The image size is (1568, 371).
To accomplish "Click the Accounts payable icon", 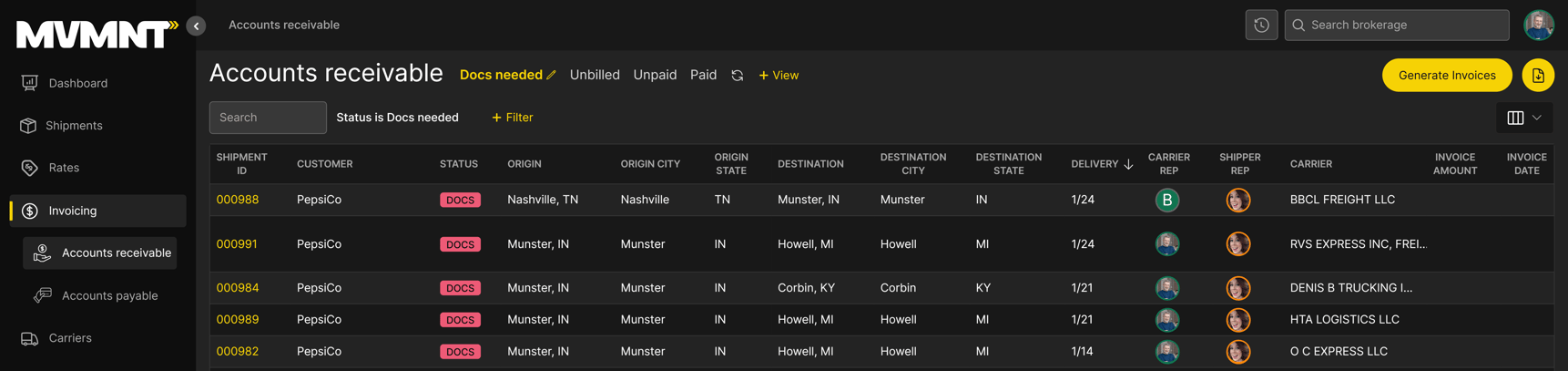I will click(42, 295).
